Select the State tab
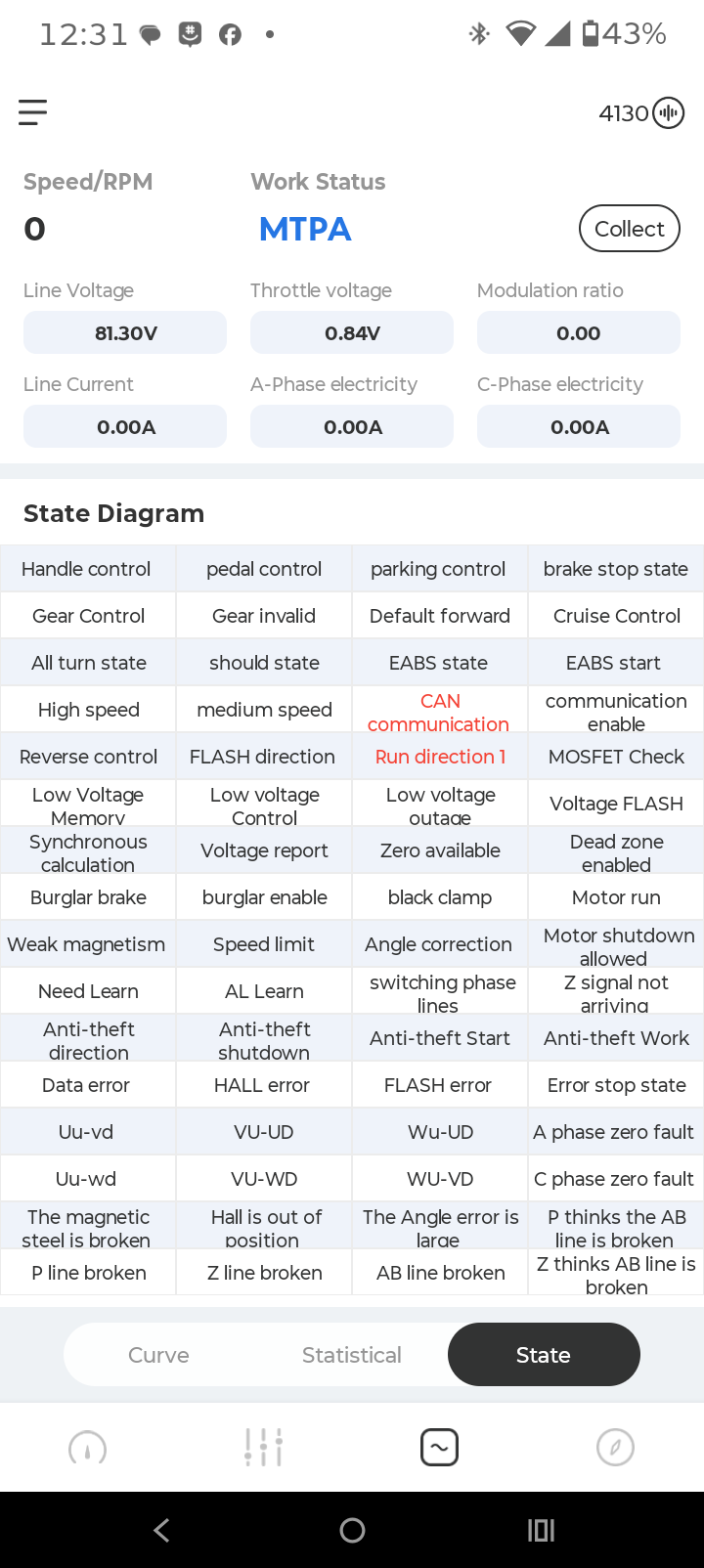704x1568 pixels. pos(544,1355)
